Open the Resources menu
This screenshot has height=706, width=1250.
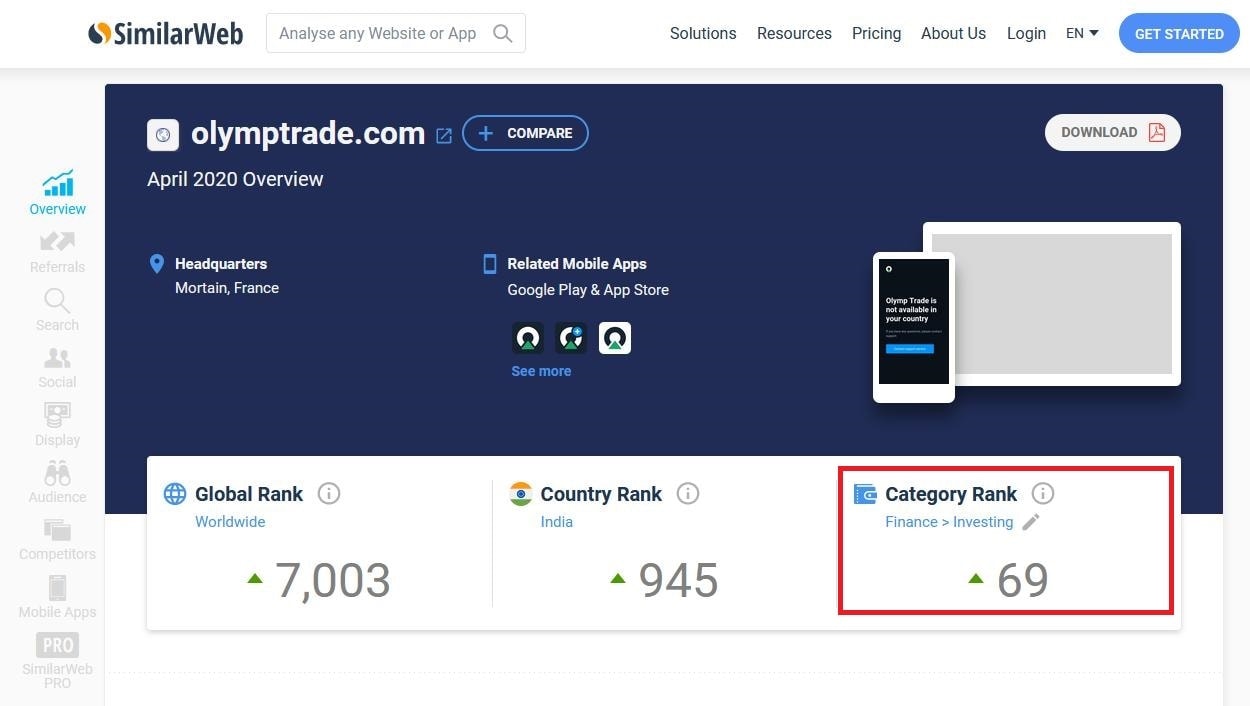[x=794, y=33]
